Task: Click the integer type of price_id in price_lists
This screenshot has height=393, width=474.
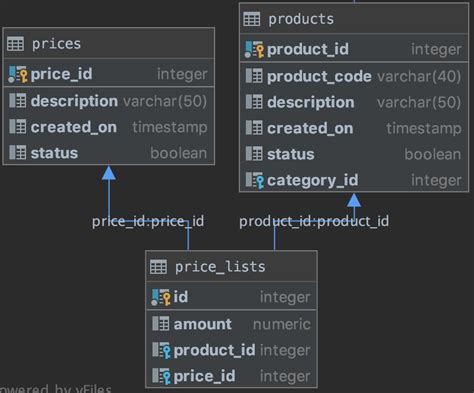Action: point(285,377)
